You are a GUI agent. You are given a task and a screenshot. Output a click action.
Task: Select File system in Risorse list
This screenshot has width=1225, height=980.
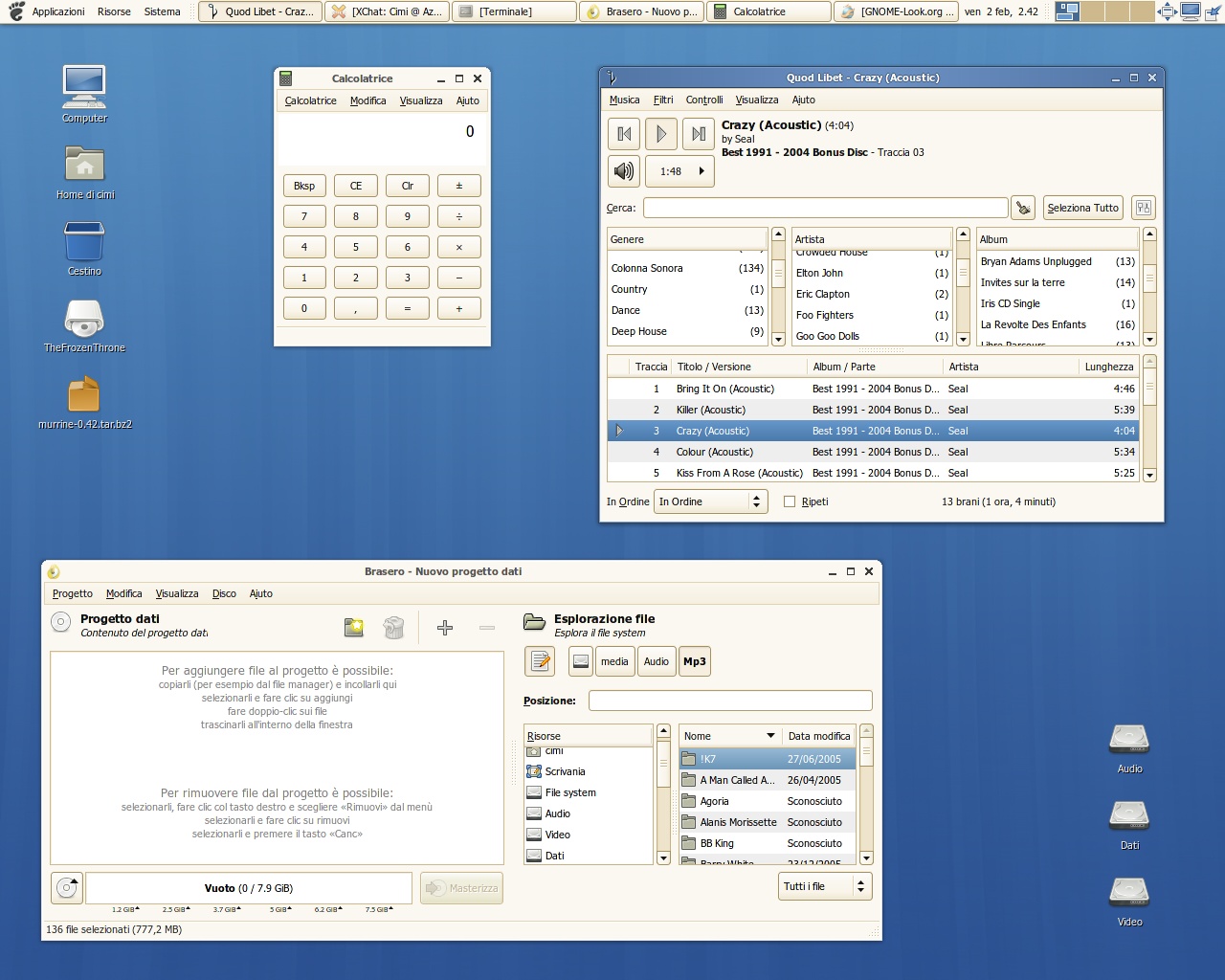pos(589,792)
